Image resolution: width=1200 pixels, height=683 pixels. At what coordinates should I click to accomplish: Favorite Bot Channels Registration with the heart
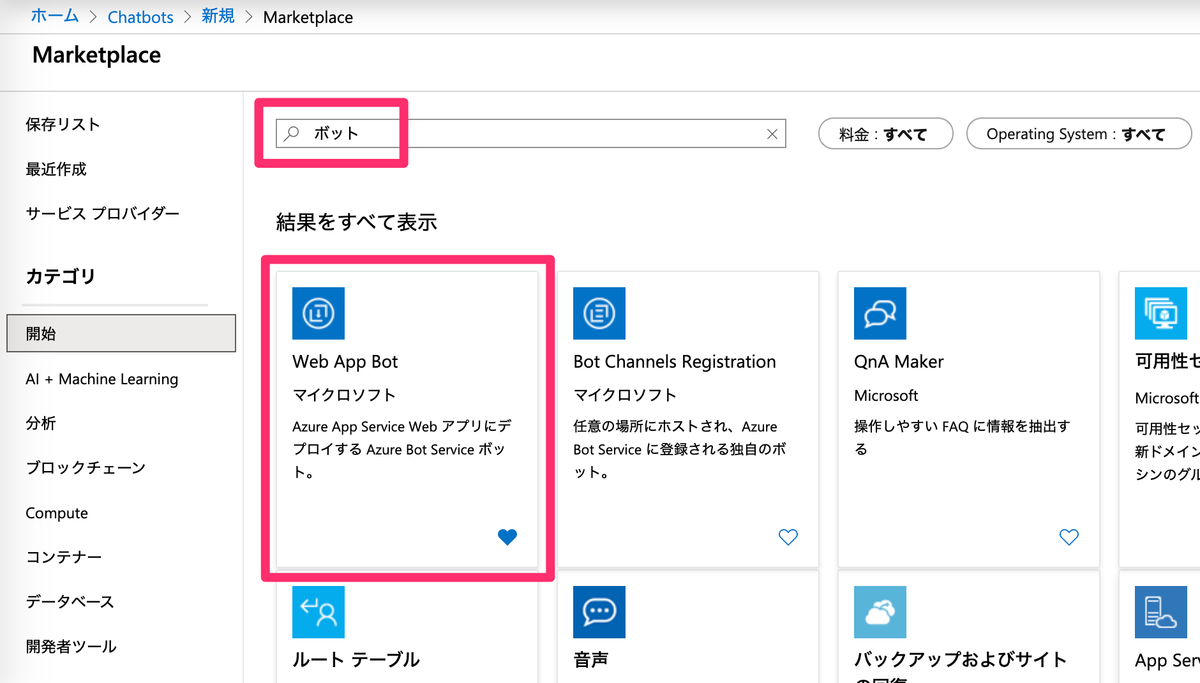(x=788, y=537)
